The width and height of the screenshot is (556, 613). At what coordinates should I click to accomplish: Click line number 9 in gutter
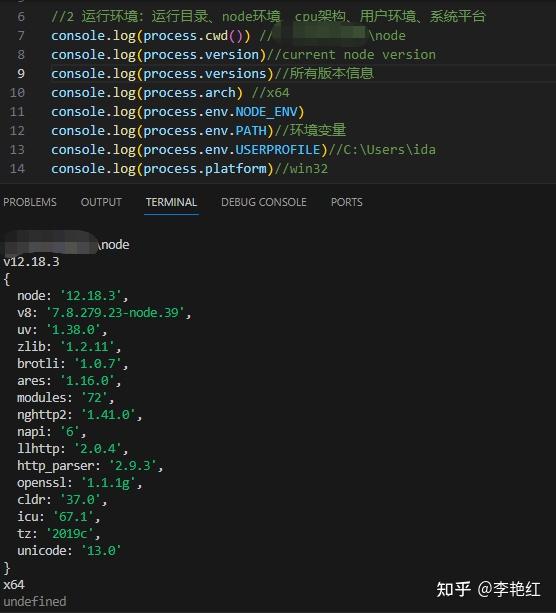[21, 73]
